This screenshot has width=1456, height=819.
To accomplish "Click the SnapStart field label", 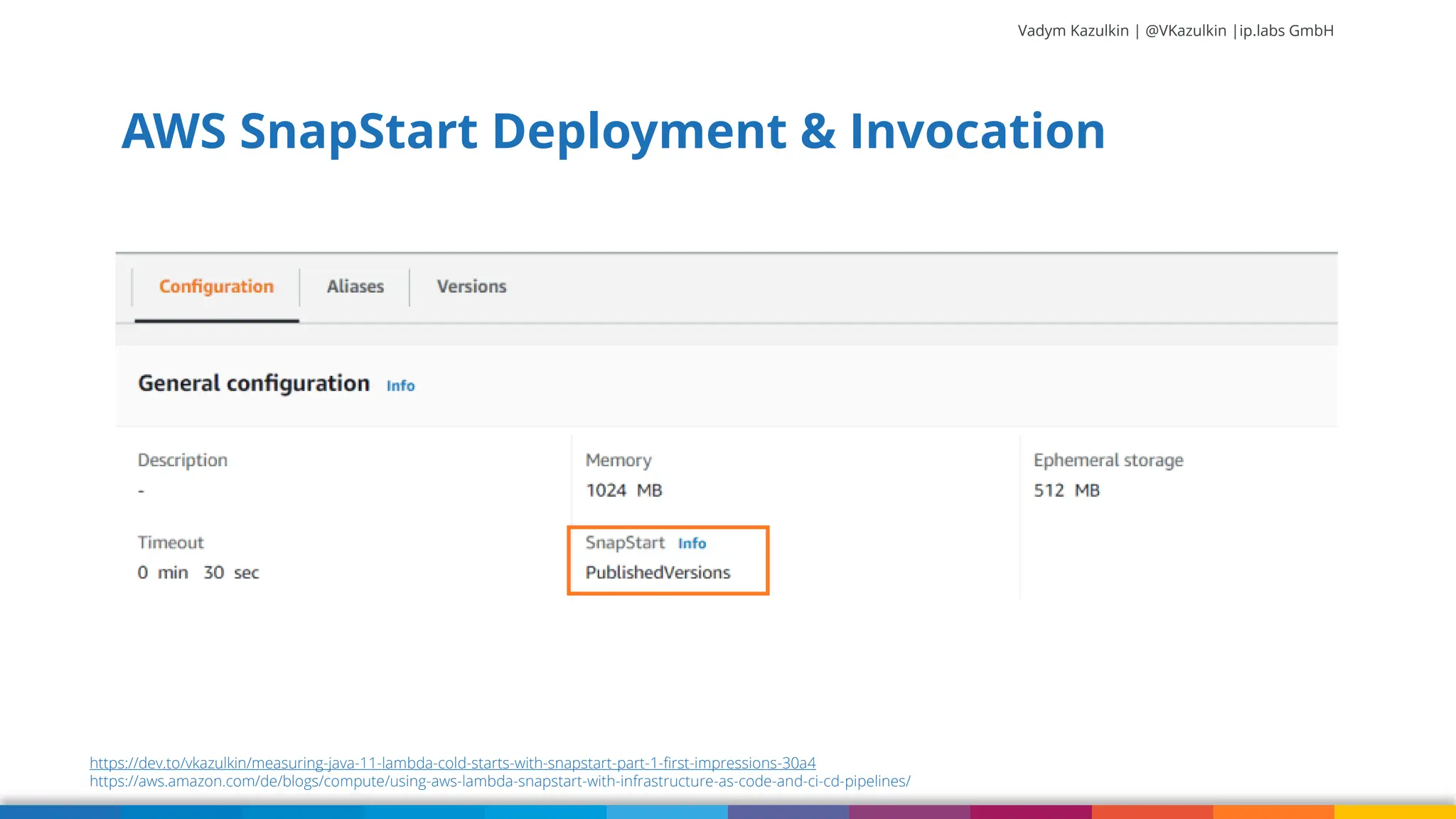I will 625,542.
